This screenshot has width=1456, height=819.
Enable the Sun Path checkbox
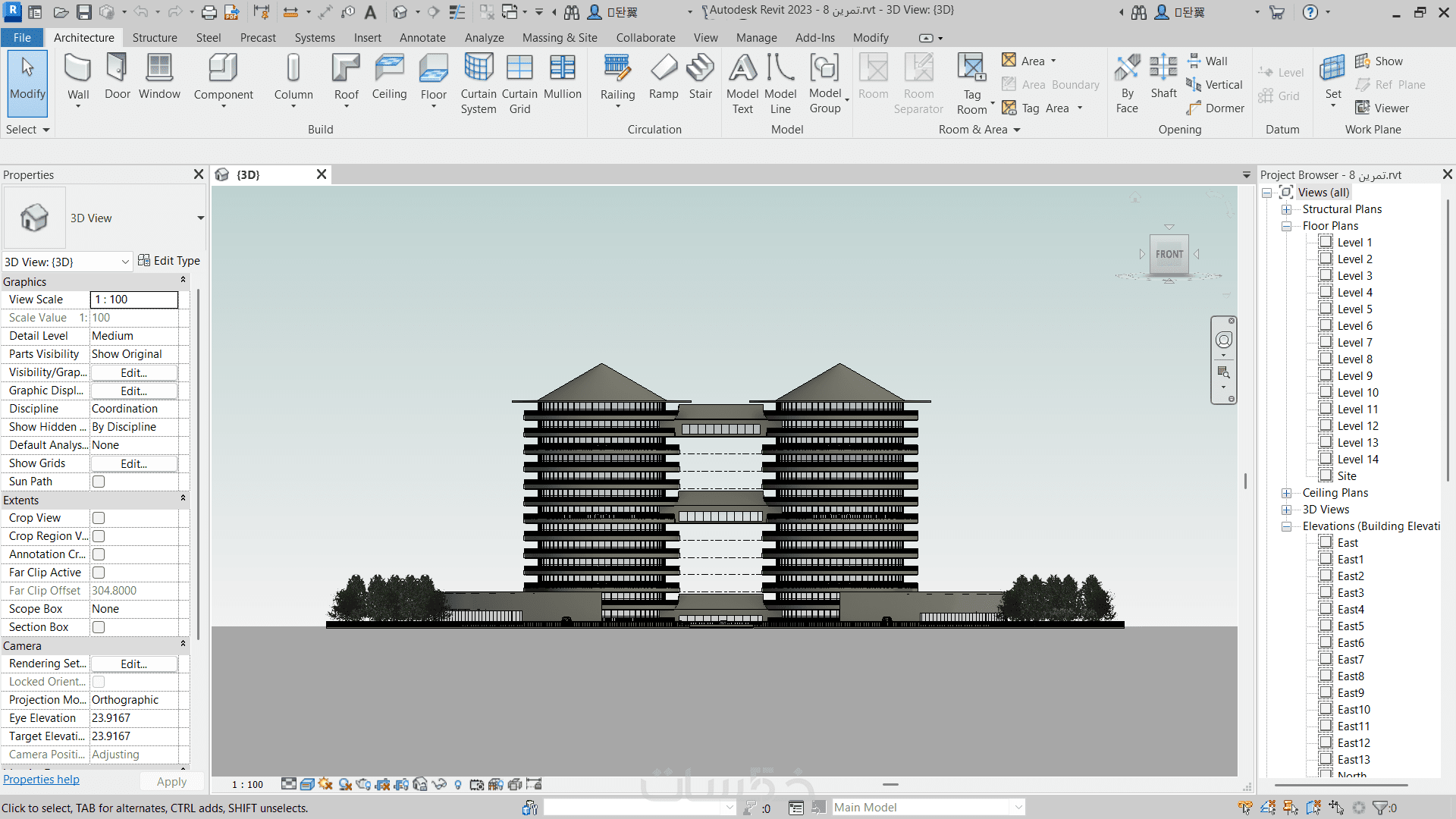point(99,482)
